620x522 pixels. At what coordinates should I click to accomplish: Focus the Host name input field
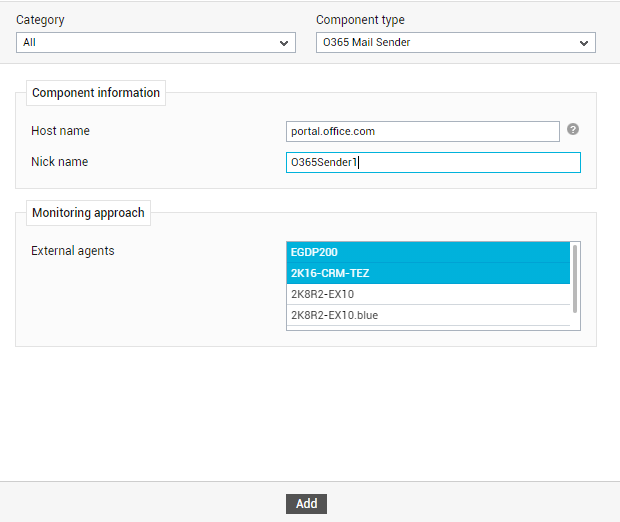tap(423, 131)
